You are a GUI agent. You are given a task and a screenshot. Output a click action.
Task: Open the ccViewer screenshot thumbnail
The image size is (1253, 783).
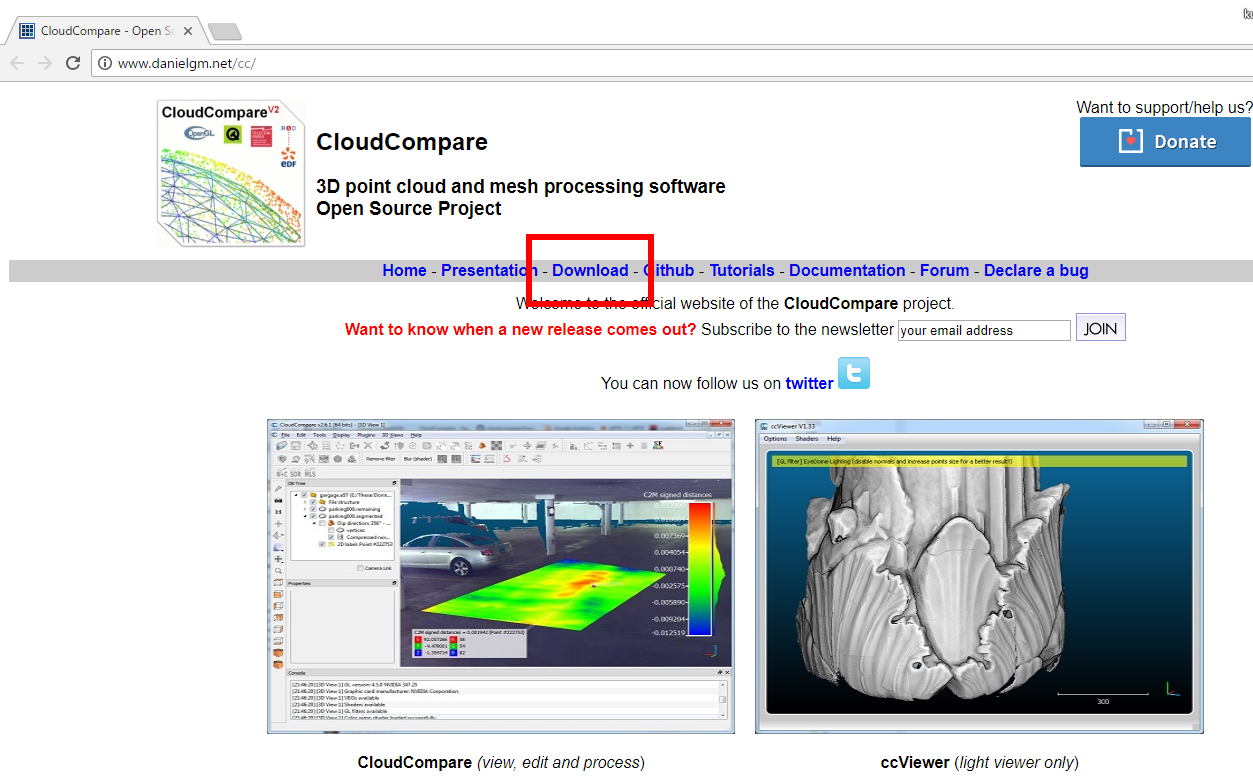tap(979, 577)
